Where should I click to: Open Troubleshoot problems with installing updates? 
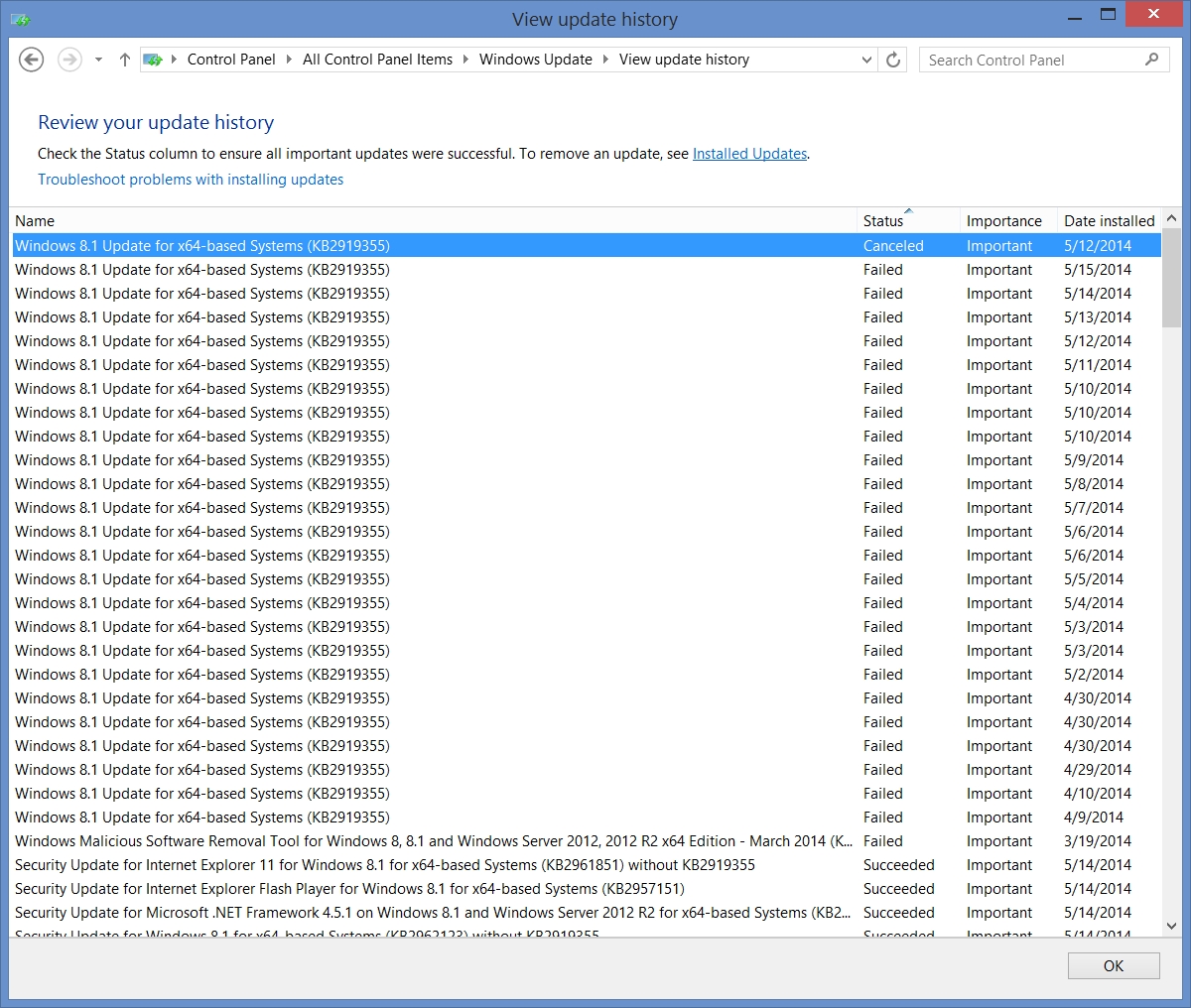tap(191, 180)
